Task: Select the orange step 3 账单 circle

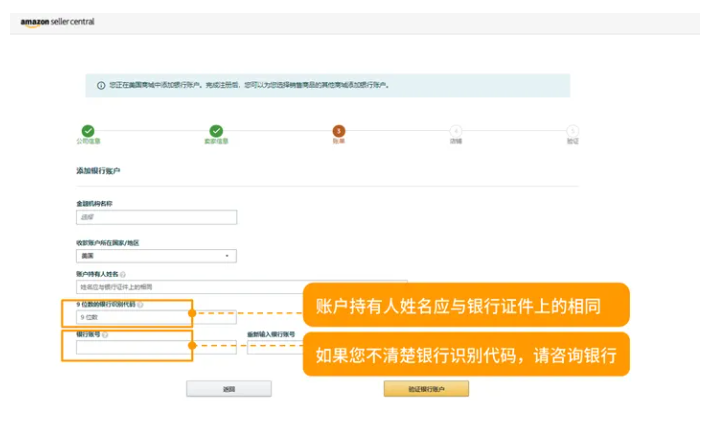Action: [339, 131]
